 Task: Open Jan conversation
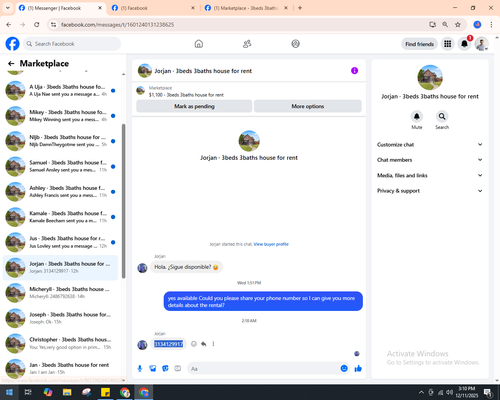click(x=60, y=369)
